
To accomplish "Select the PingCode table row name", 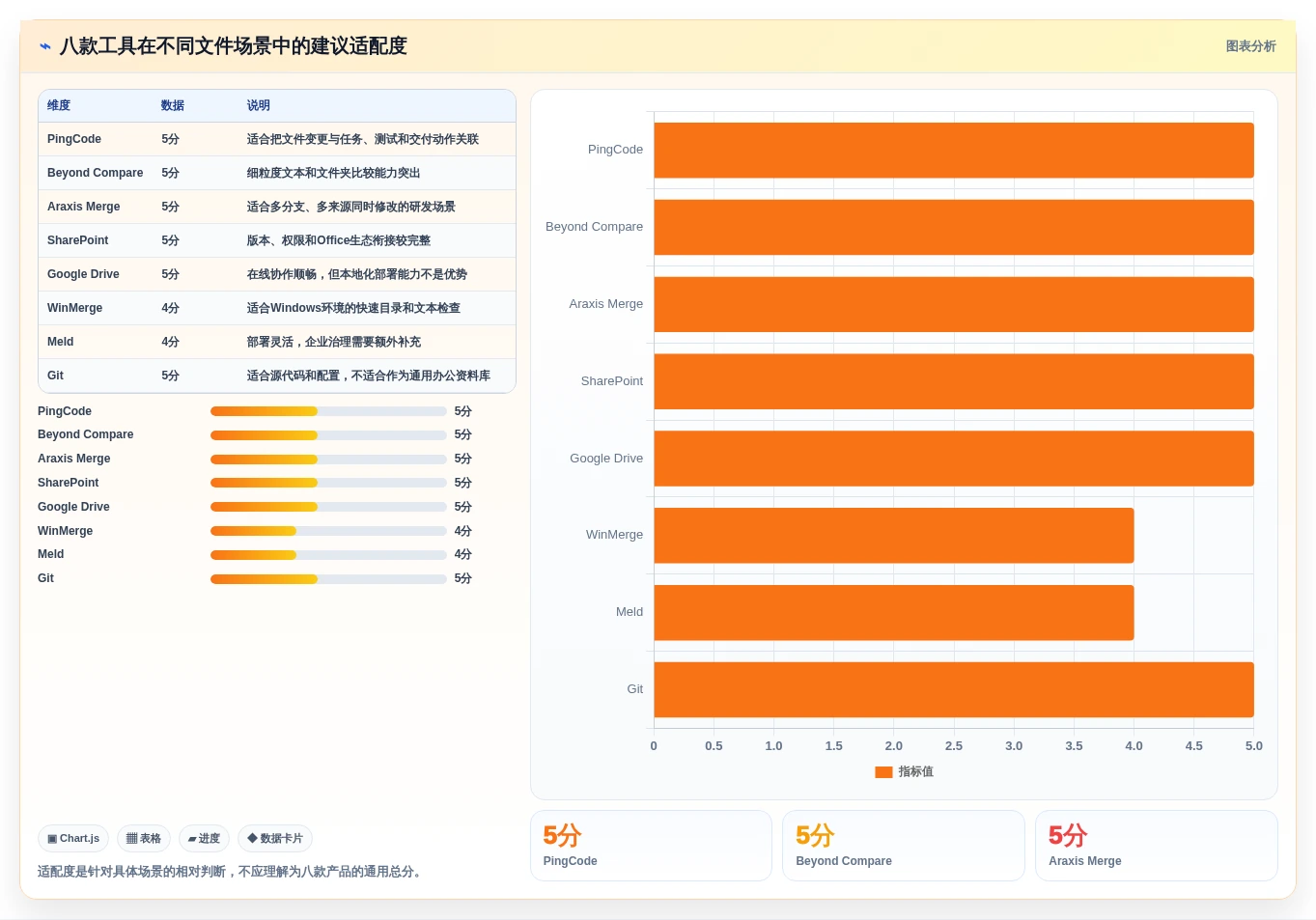I will tap(74, 139).
